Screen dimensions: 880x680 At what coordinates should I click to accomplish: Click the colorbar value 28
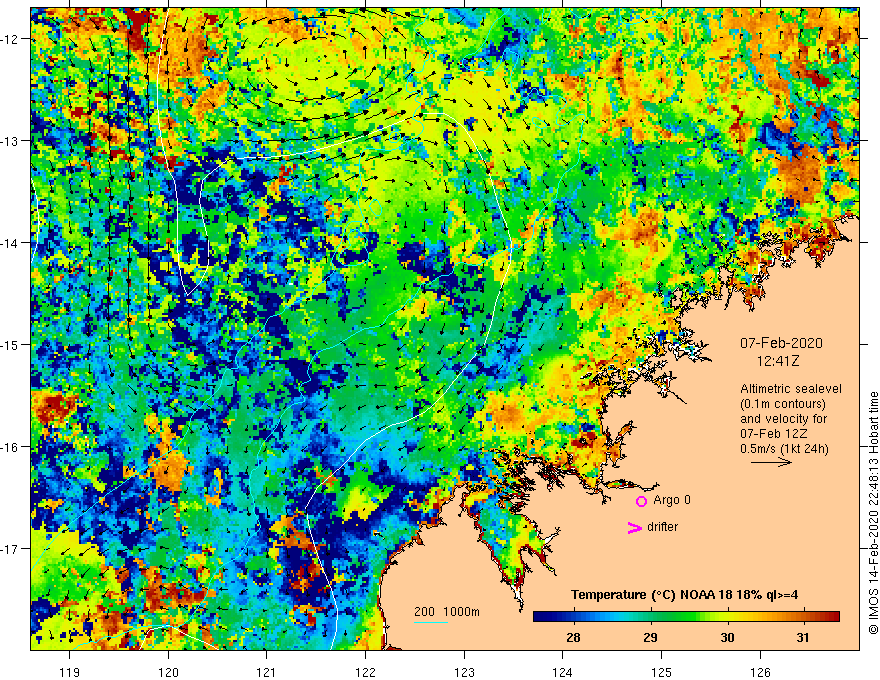[x=573, y=638]
